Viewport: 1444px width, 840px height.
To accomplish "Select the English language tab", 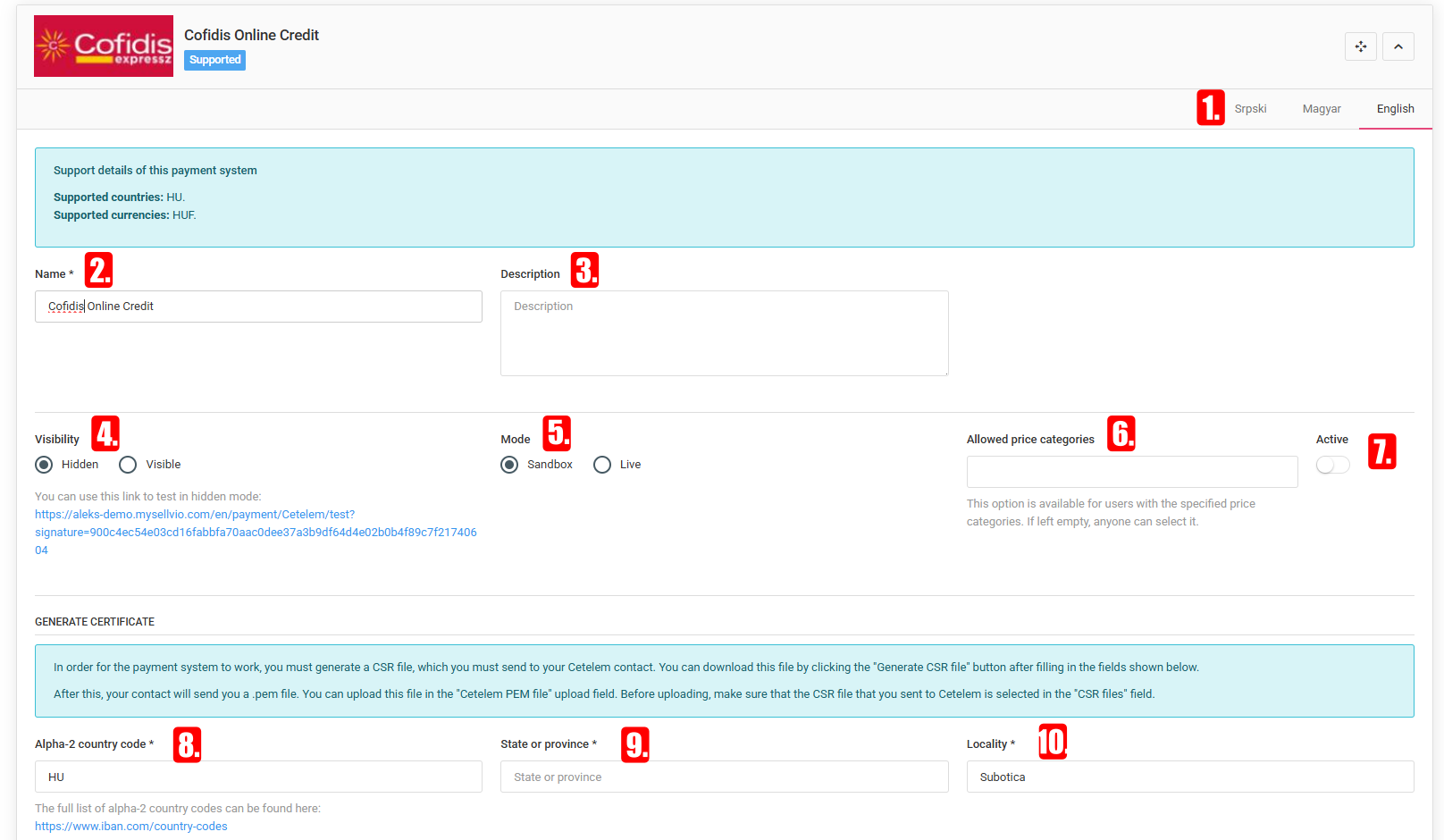I will (x=1395, y=109).
